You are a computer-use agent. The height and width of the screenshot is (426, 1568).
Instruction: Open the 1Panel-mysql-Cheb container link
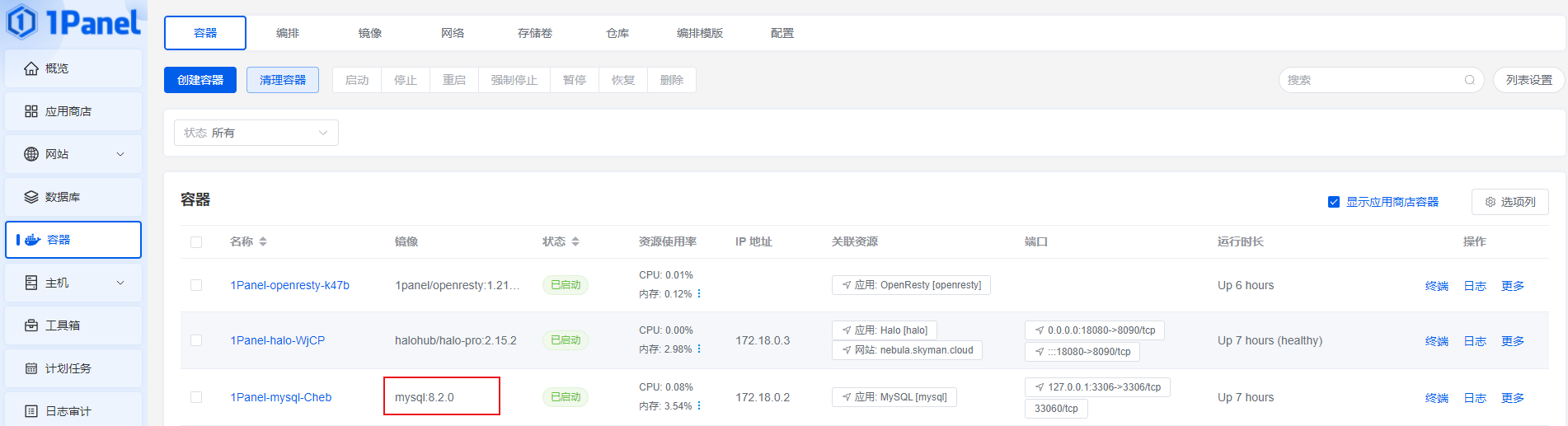click(281, 397)
